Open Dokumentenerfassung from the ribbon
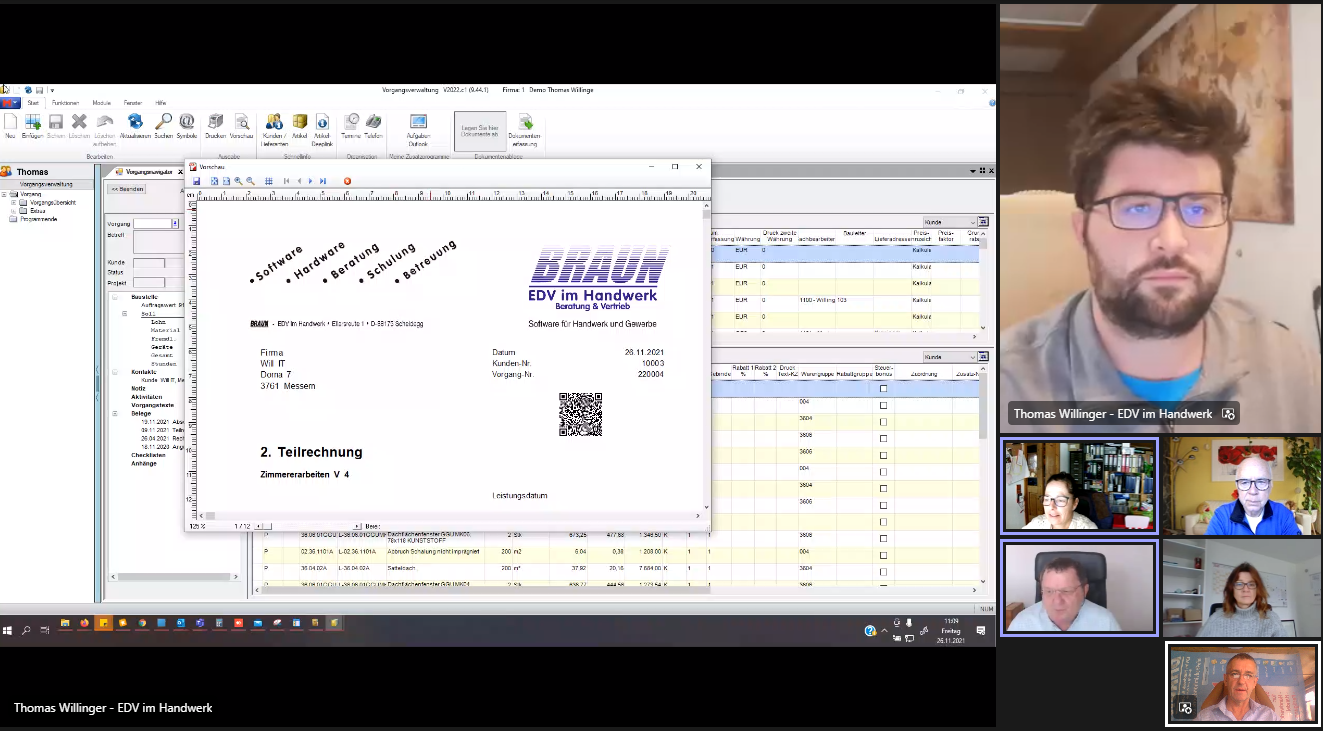This screenshot has height=731, width=1323. [524, 128]
